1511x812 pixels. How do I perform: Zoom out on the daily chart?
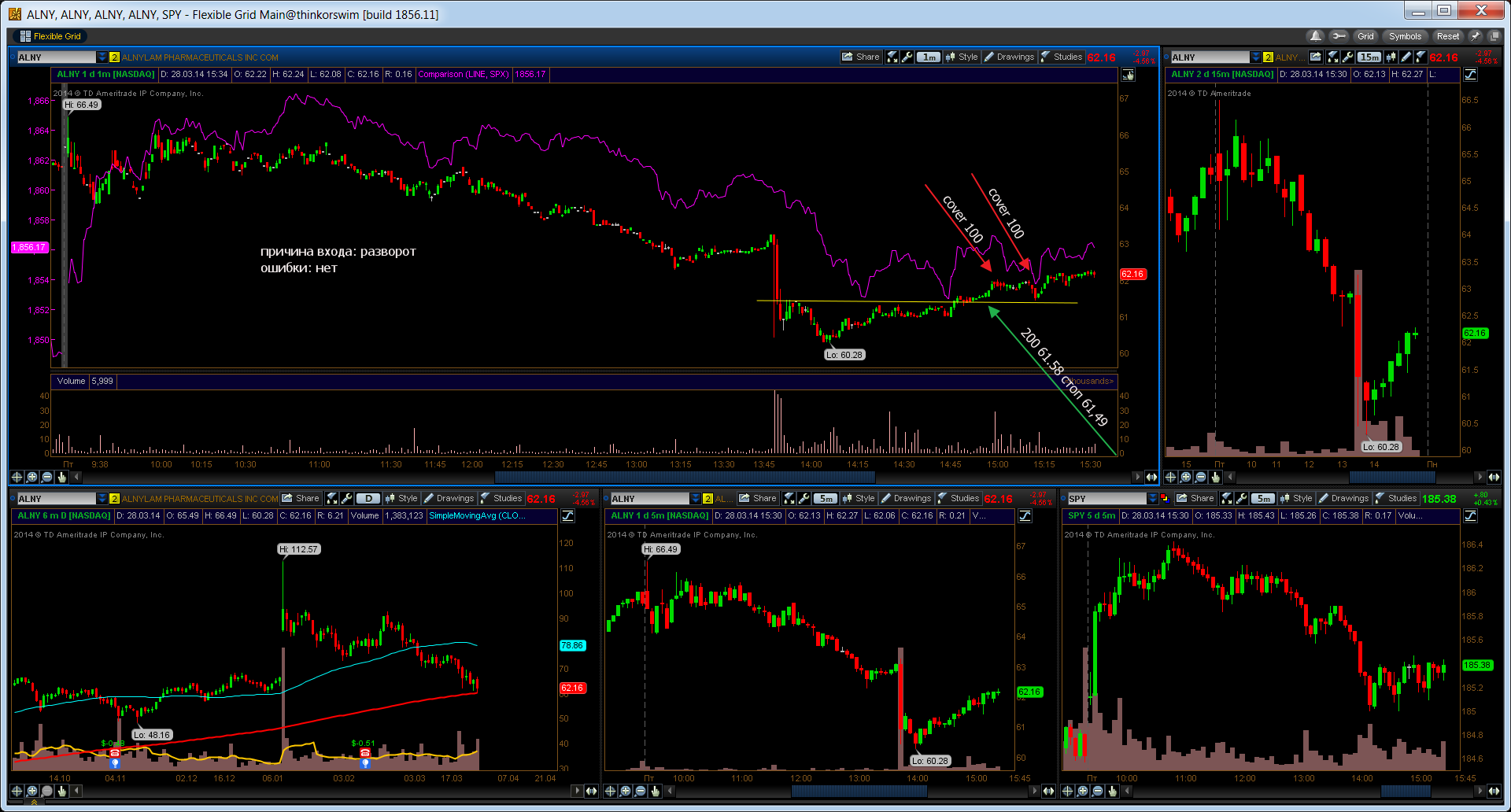click(x=46, y=791)
